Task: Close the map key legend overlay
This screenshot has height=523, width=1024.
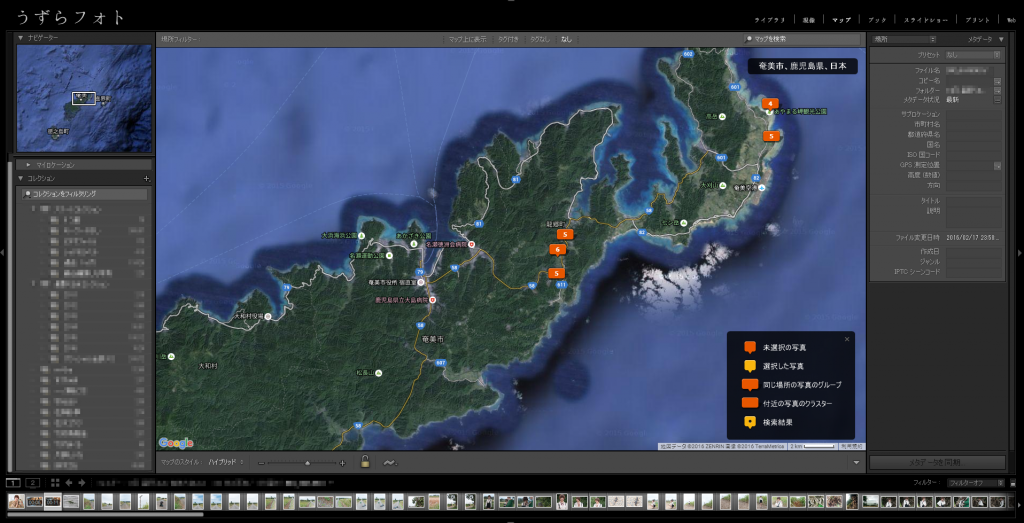Action: (x=847, y=339)
